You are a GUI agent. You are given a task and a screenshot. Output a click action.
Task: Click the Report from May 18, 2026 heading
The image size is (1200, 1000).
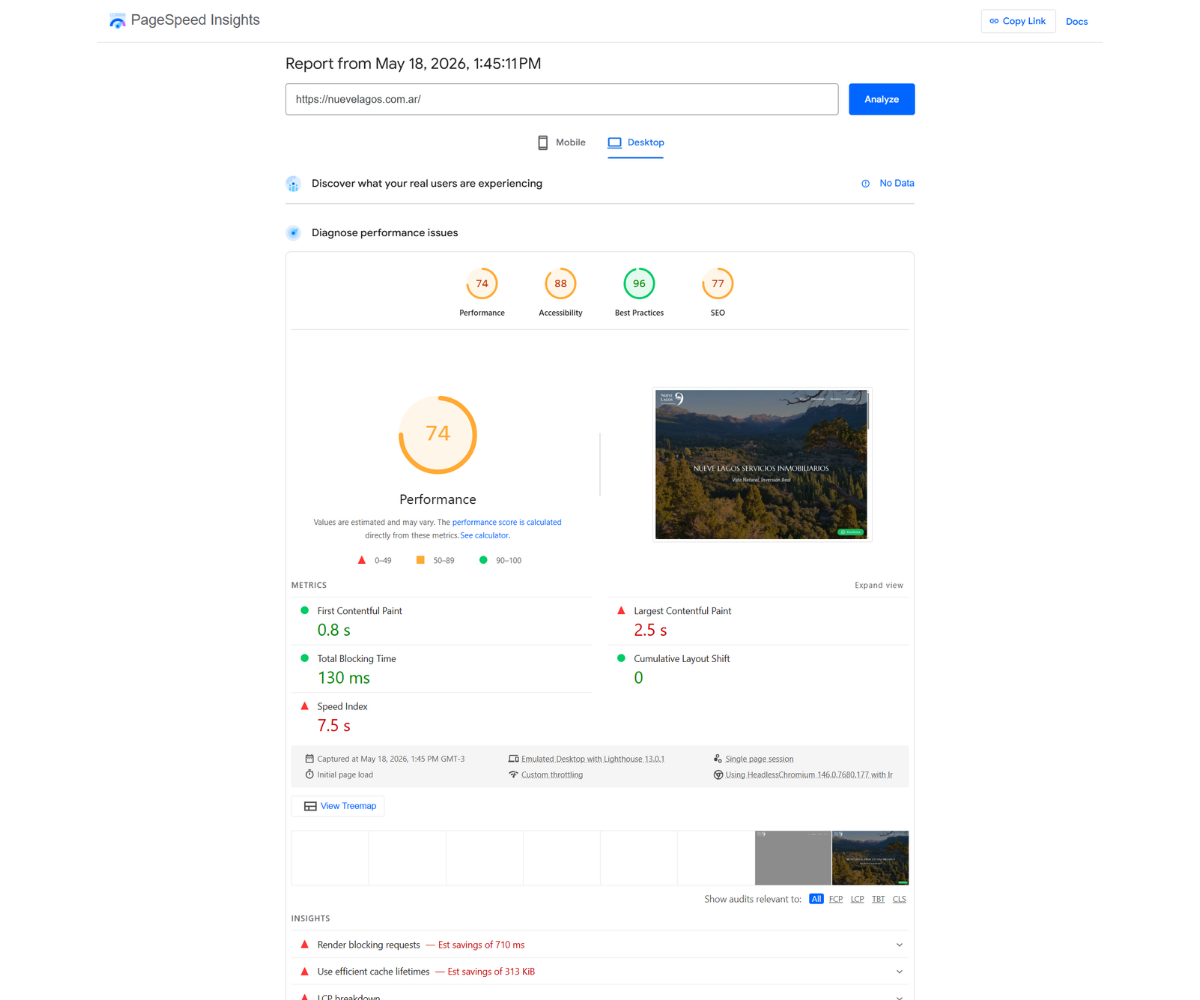click(x=413, y=64)
